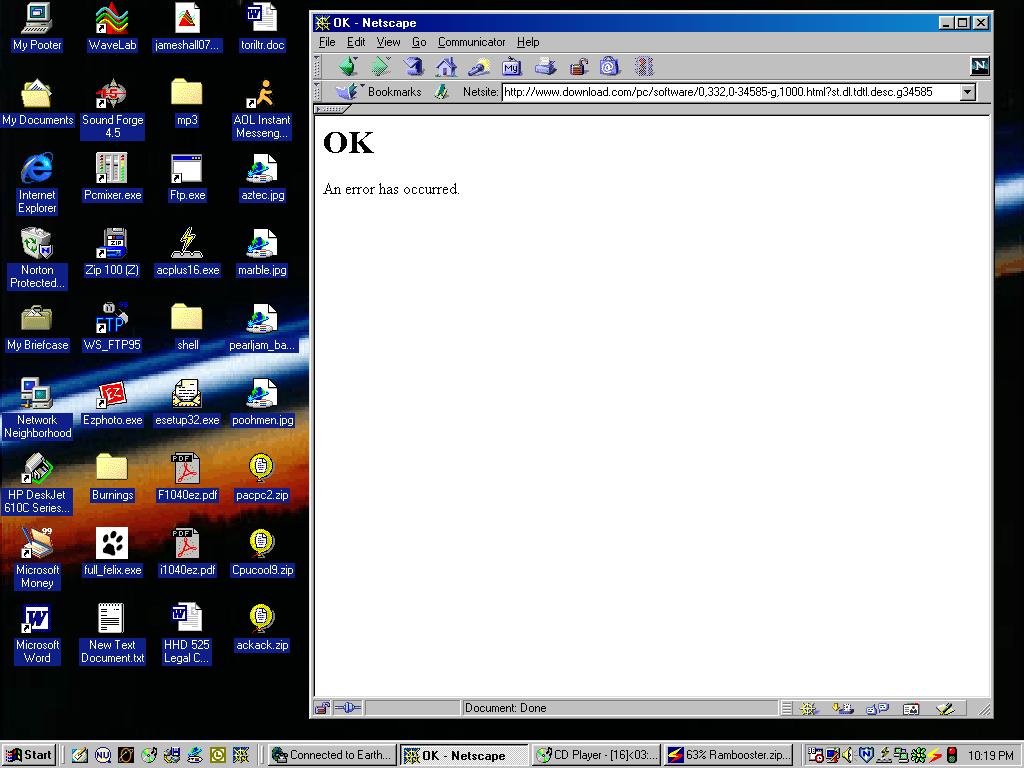Open My Netscape toolbar icon
Screen dimensions: 1024x768
[x=511, y=67]
